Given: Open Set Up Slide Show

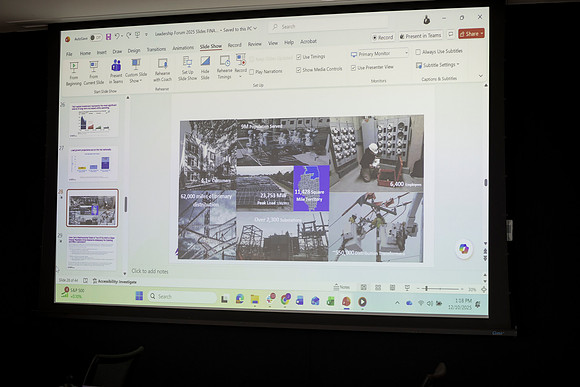Looking at the screenshot, I should (188, 68).
